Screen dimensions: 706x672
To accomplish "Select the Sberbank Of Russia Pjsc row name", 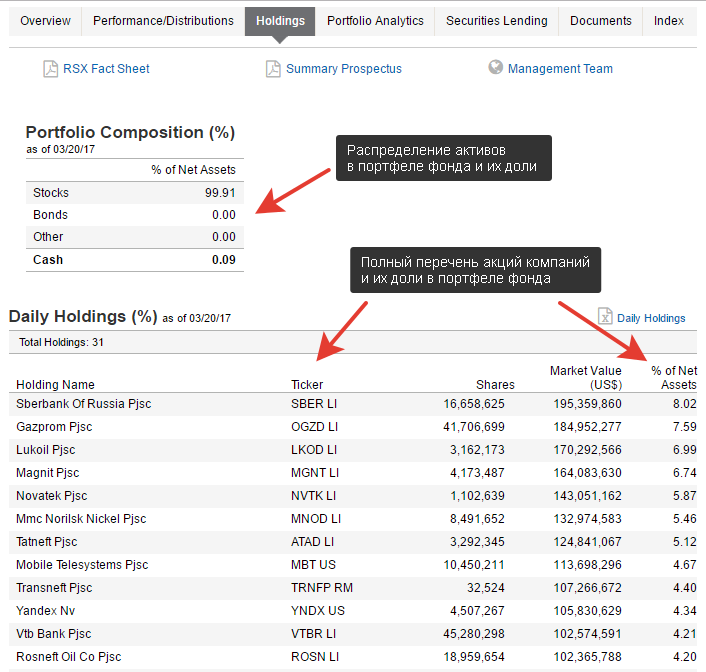I will pos(84,404).
